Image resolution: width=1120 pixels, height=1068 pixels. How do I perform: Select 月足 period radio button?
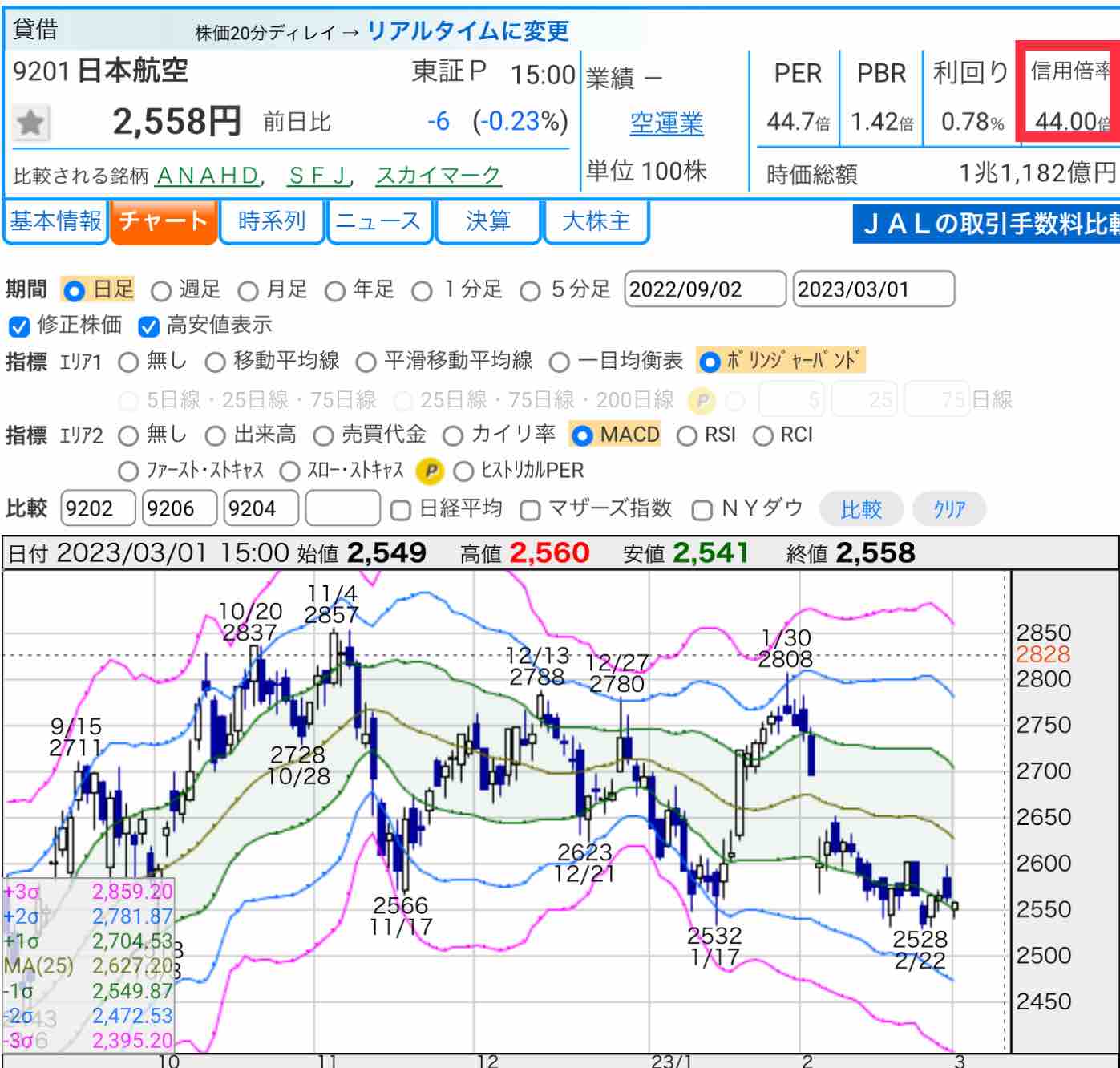click(249, 290)
